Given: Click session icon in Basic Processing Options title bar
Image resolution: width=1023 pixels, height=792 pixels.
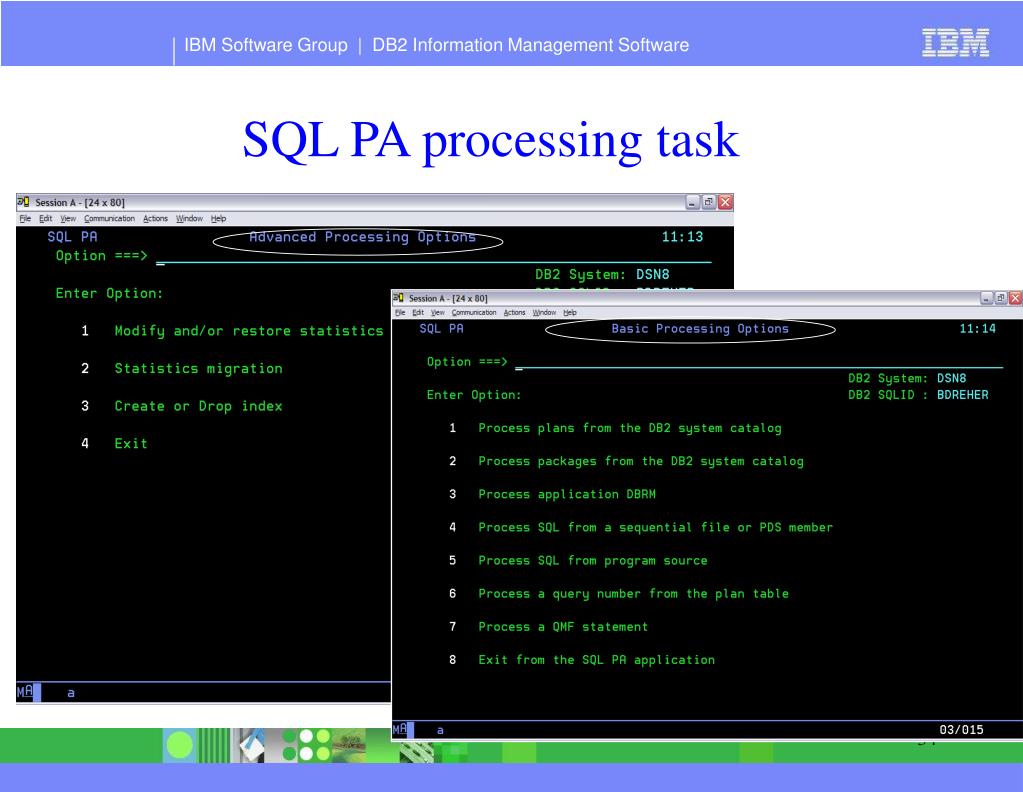Looking at the screenshot, I should 398,297.
